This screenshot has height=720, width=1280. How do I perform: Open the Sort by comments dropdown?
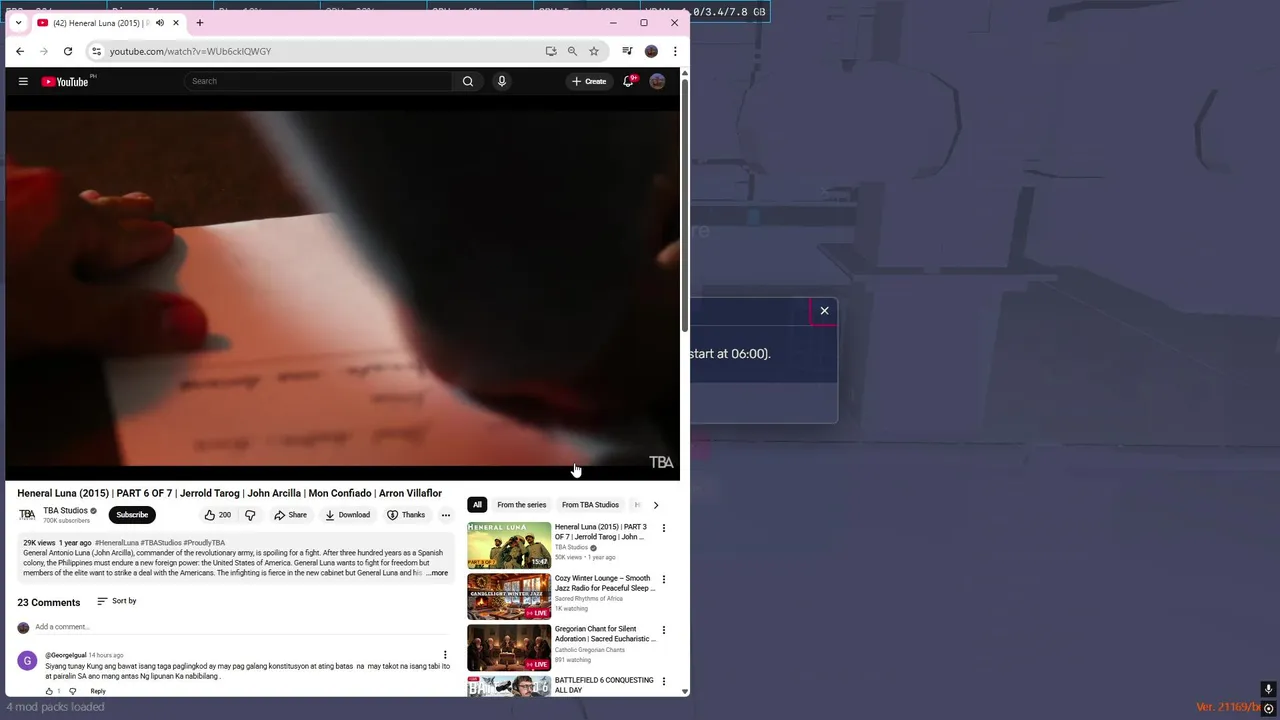pos(116,601)
